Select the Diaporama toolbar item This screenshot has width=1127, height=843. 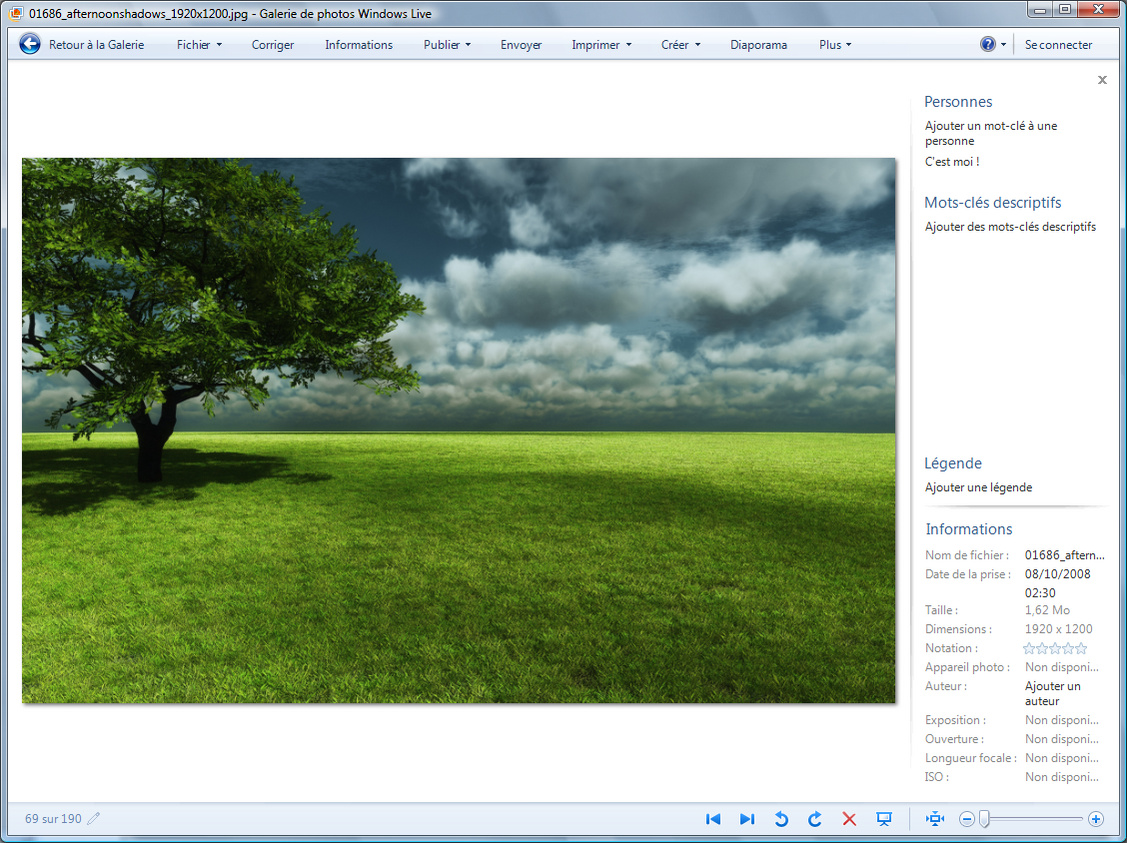point(758,45)
